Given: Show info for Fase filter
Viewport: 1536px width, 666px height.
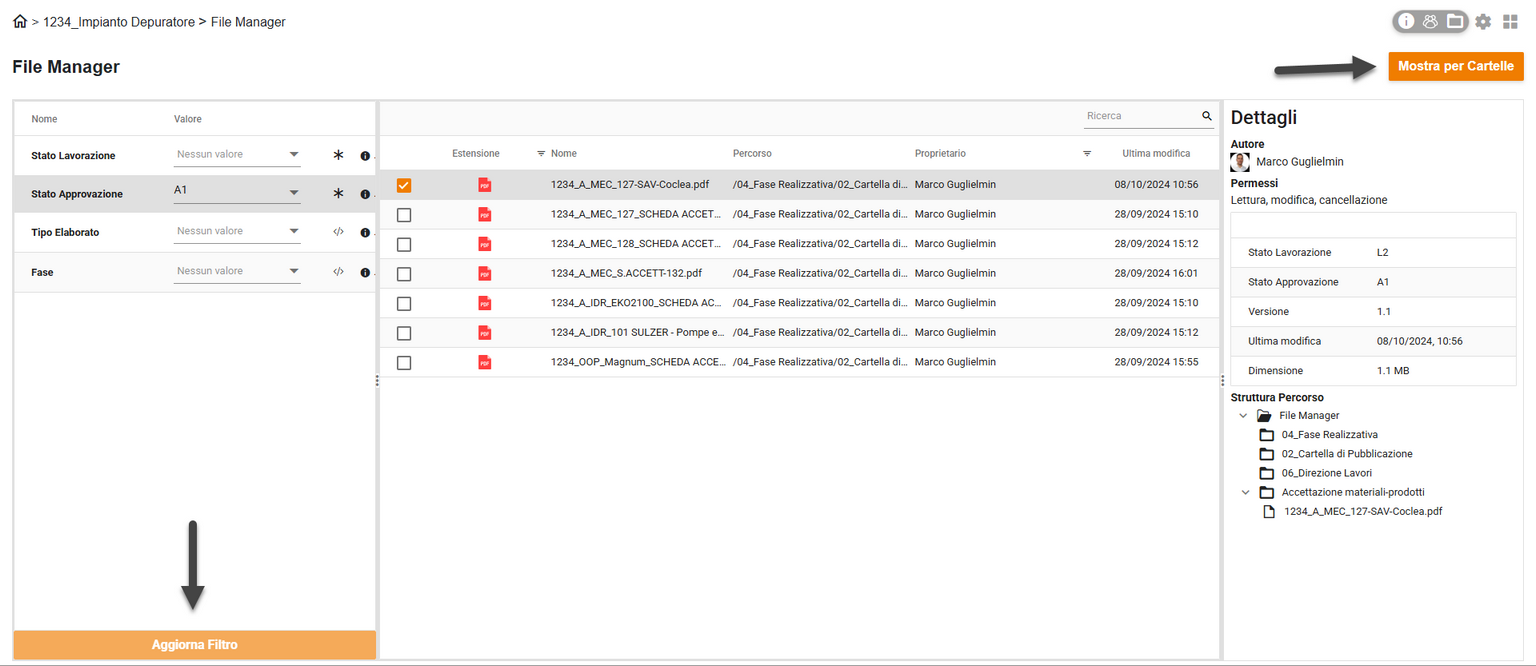Looking at the screenshot, I should pos(365,272).
